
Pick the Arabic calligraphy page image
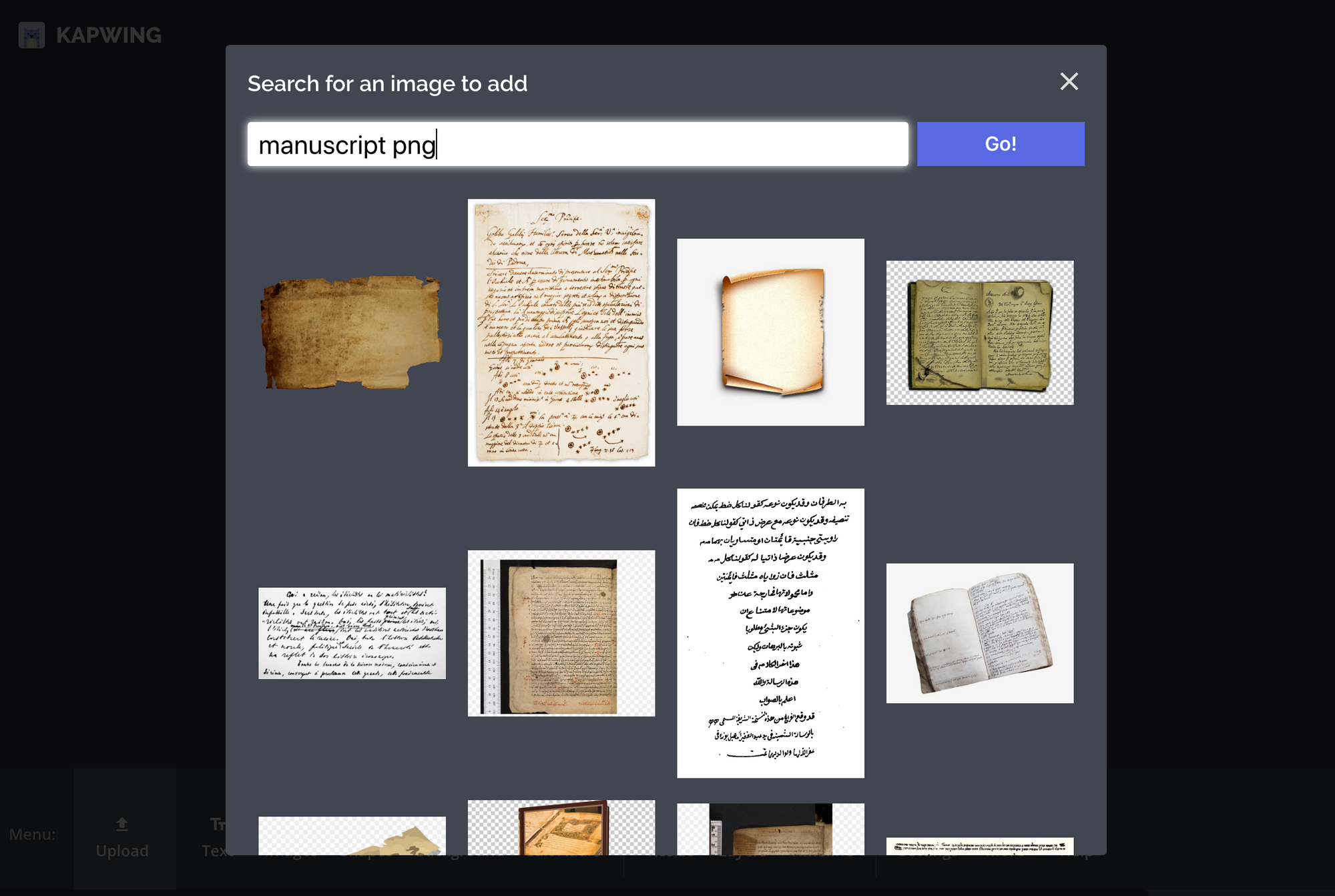click(770, 633)
